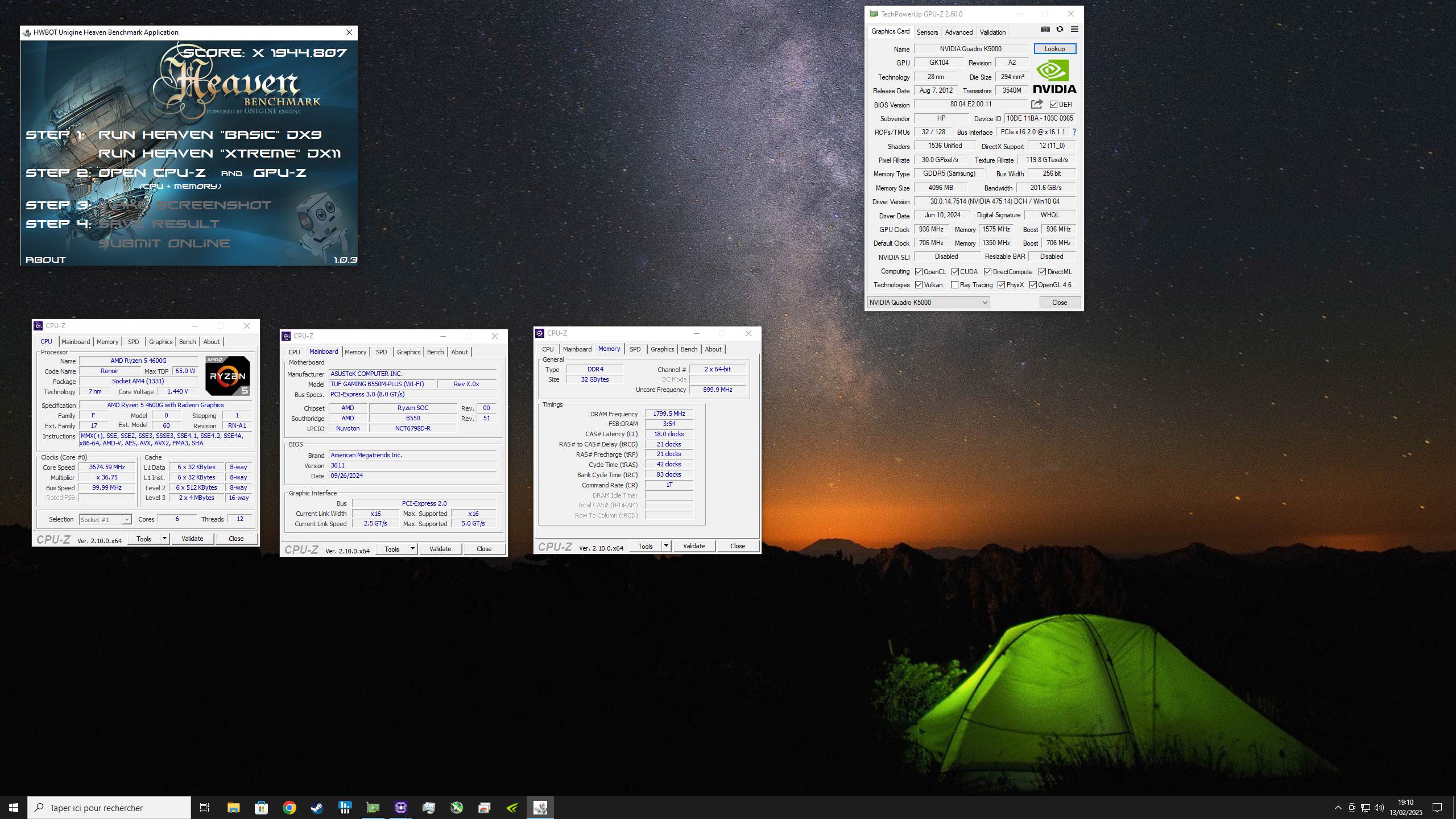Toggle the Vulkan checkbox
Screen dimensions: 1456x819
click(x=919, y=284)
